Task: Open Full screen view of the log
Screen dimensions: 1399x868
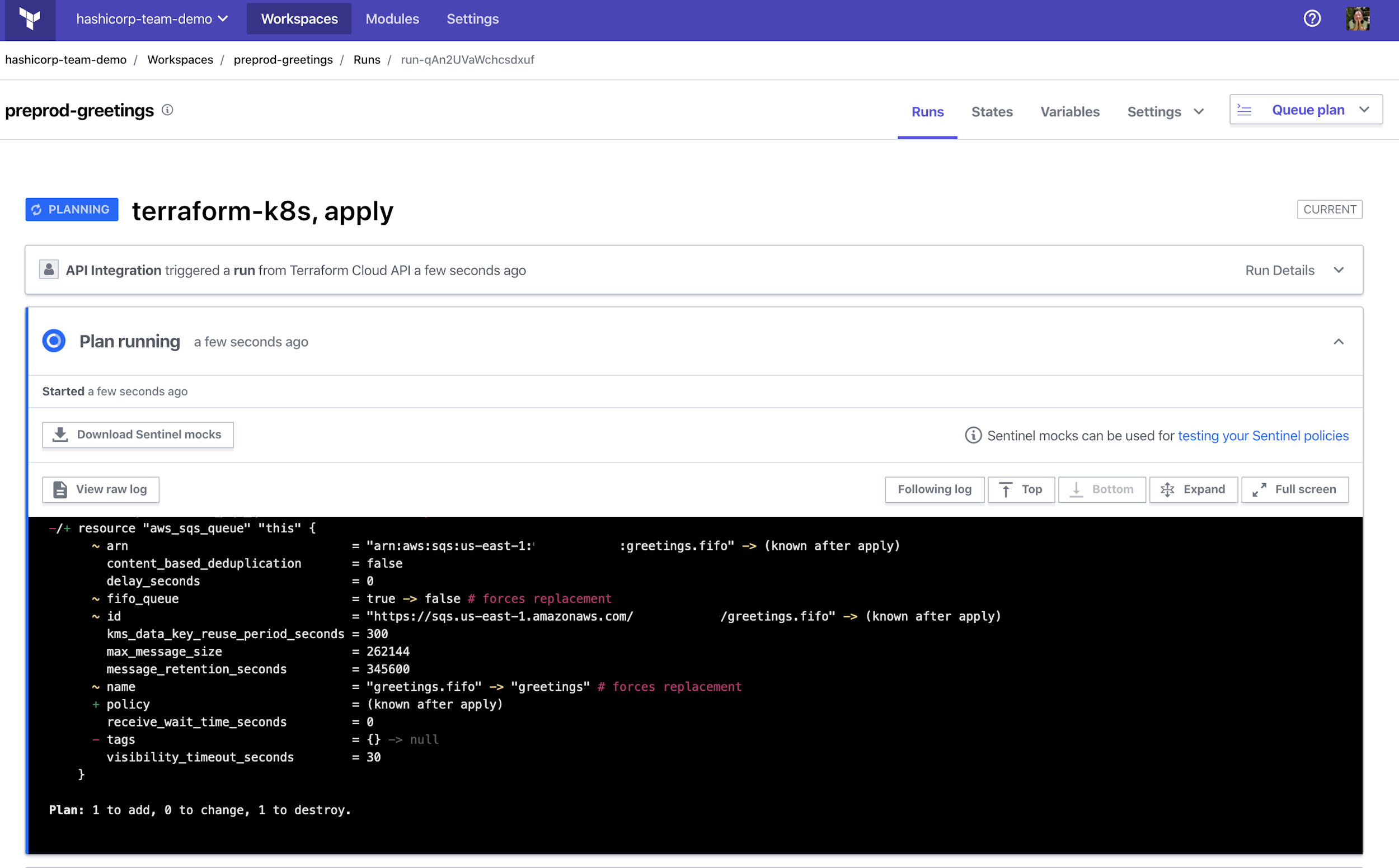Action: point(1294,489)
